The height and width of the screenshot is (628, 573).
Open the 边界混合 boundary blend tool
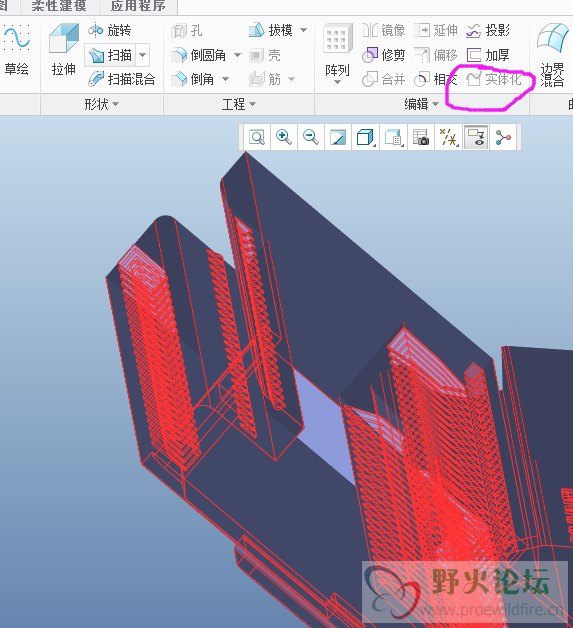click(x=553, y=54)
